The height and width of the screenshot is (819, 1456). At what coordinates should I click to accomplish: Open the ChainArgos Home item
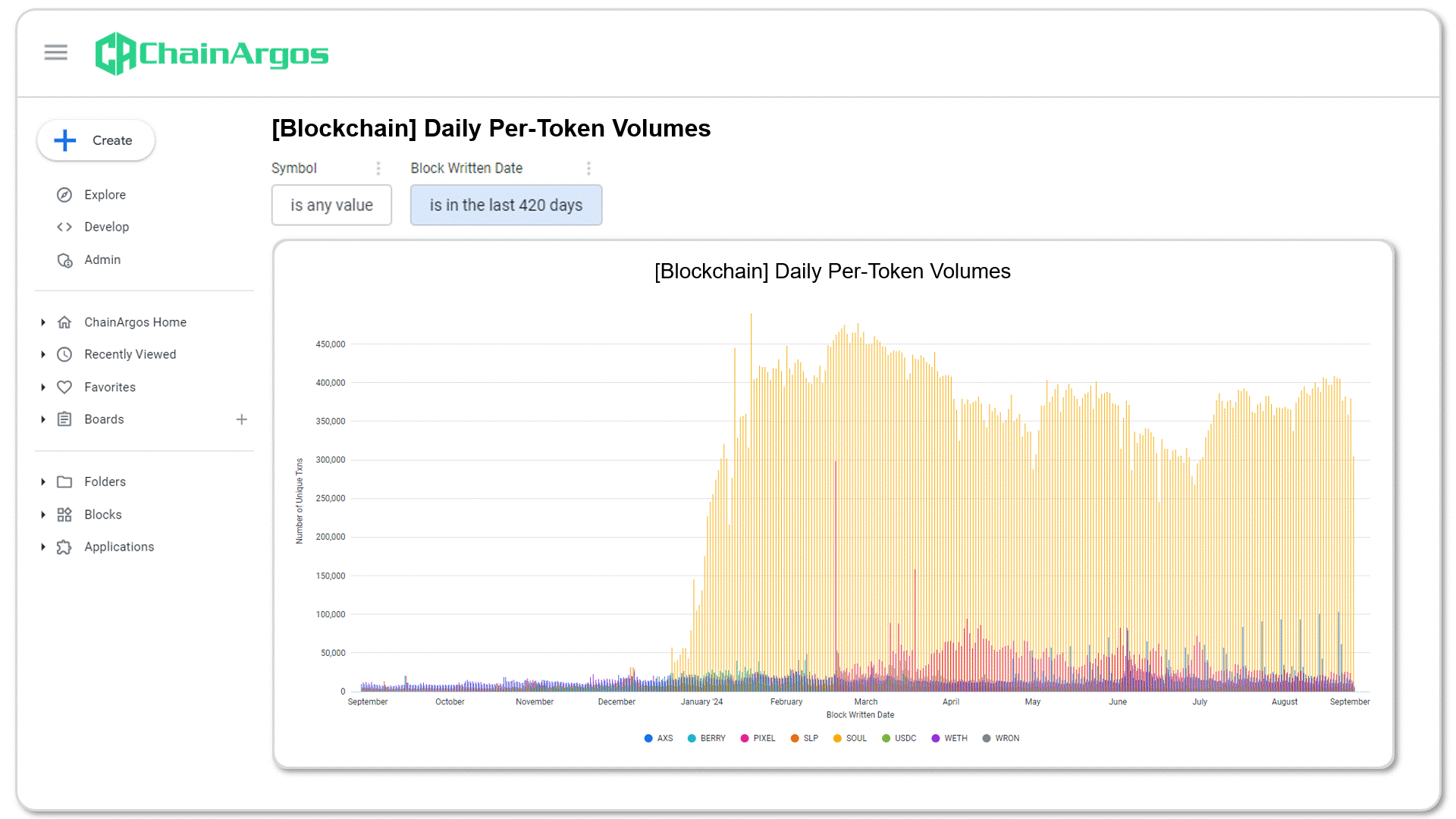[135, 322]
